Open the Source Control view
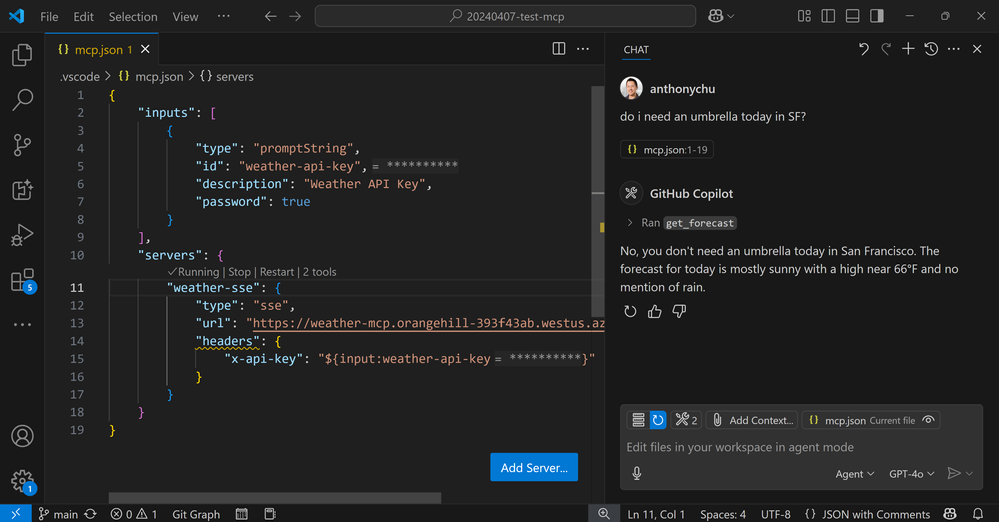Image resolution: width=999 pixels, height=522 pixels. click(x=22, y=145)
